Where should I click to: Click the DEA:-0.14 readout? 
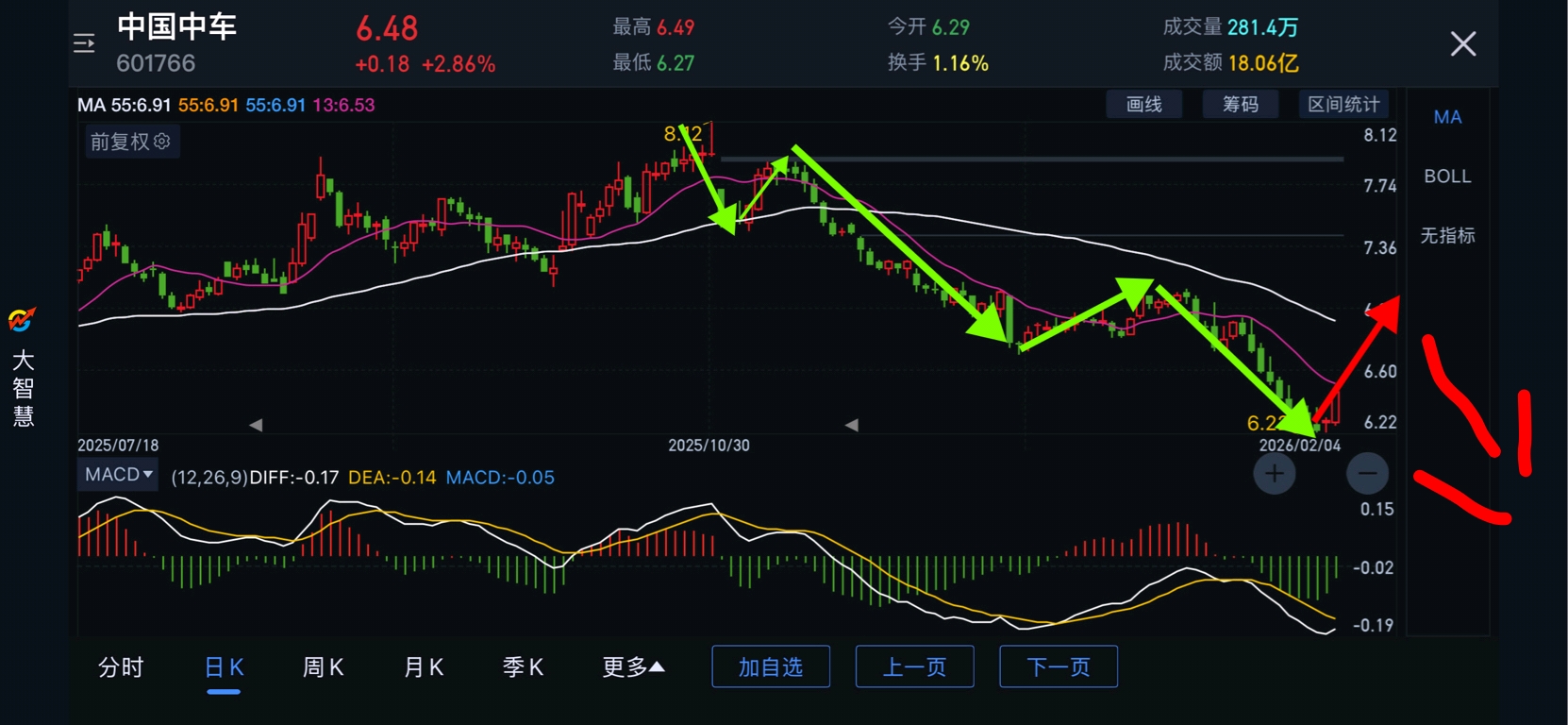[x=392, y=478]
